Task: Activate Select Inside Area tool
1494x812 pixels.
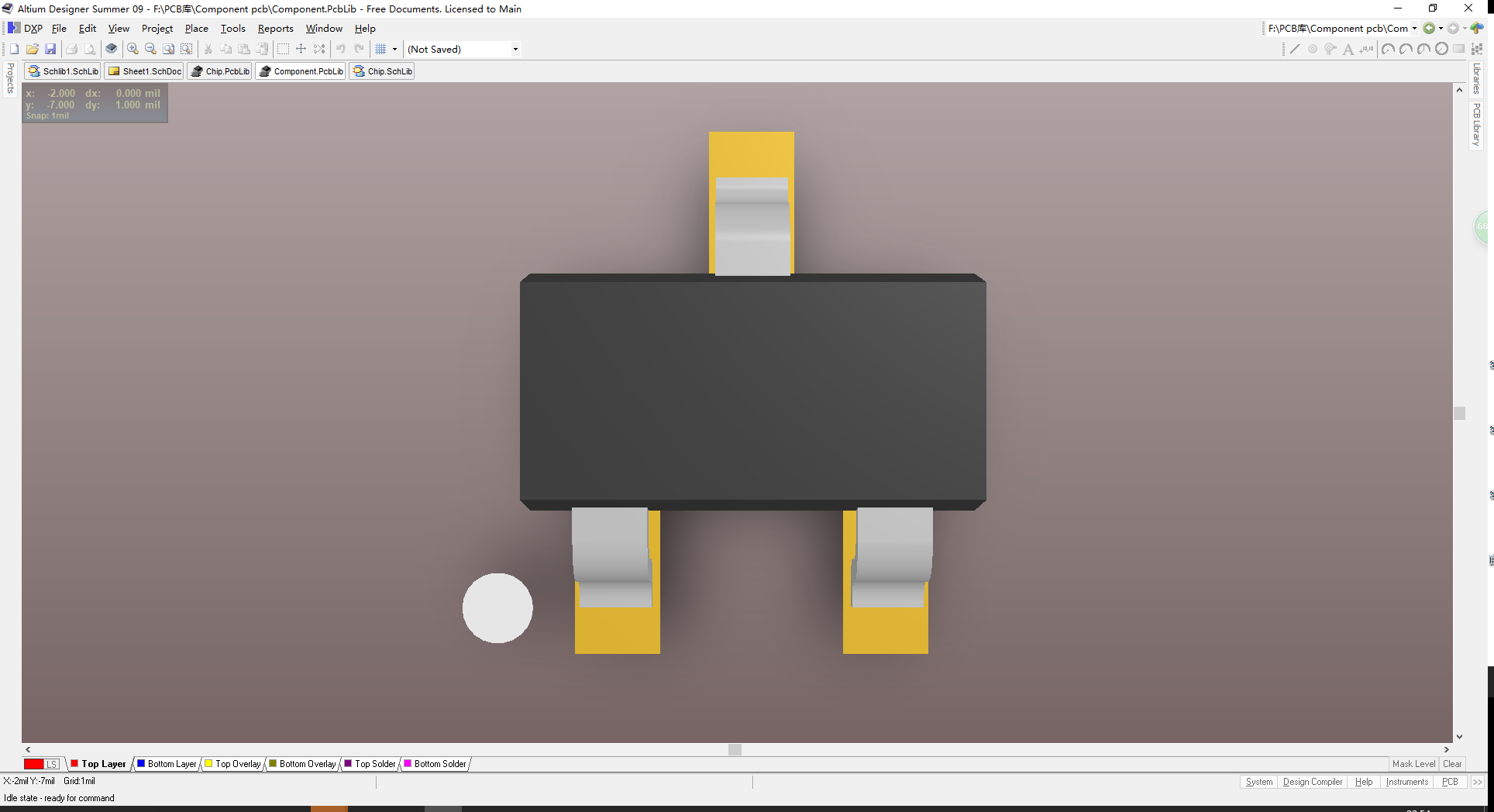Action: (x=284, y=49)
